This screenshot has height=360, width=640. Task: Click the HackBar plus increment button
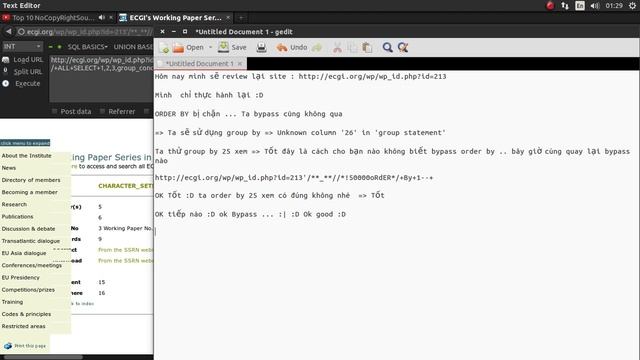59,47
